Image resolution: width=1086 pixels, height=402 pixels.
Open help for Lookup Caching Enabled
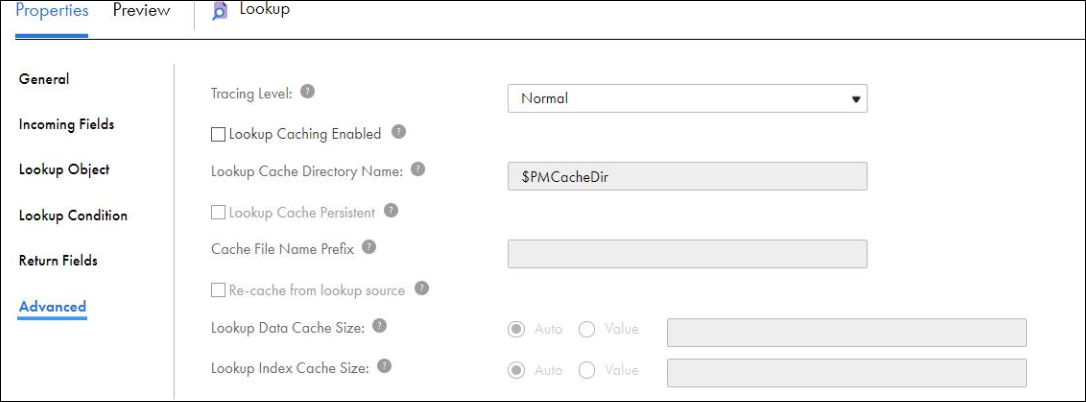pos(398,132)
